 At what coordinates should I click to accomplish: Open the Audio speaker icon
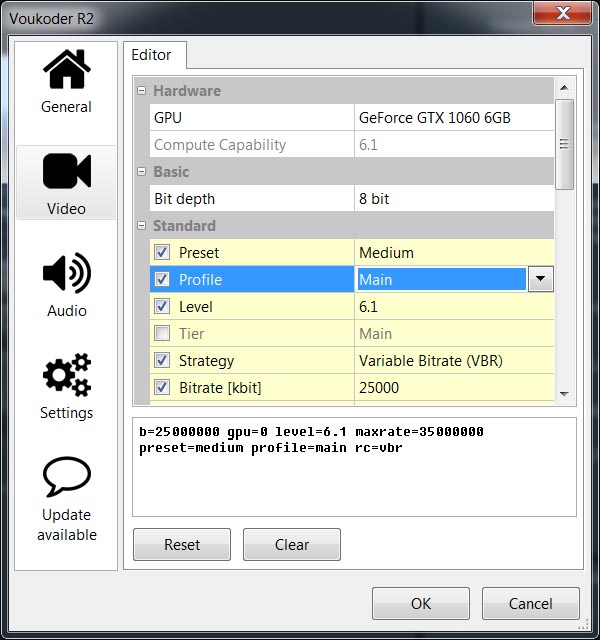[x=67, y=273]
